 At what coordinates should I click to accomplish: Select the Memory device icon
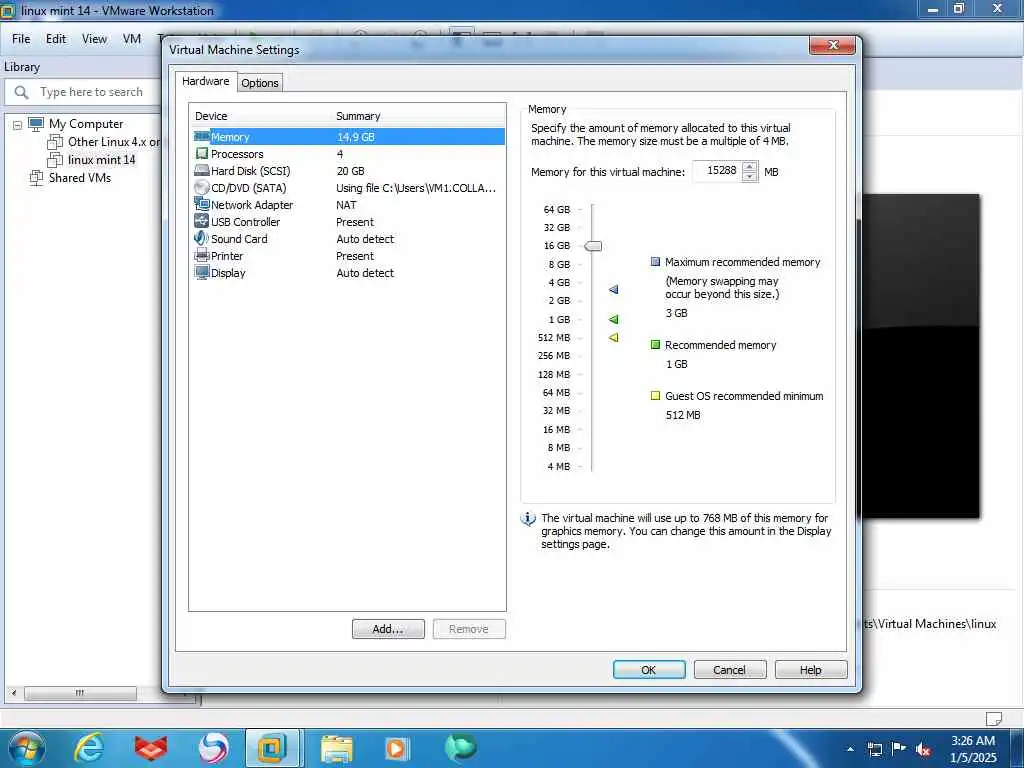(202, 136)
